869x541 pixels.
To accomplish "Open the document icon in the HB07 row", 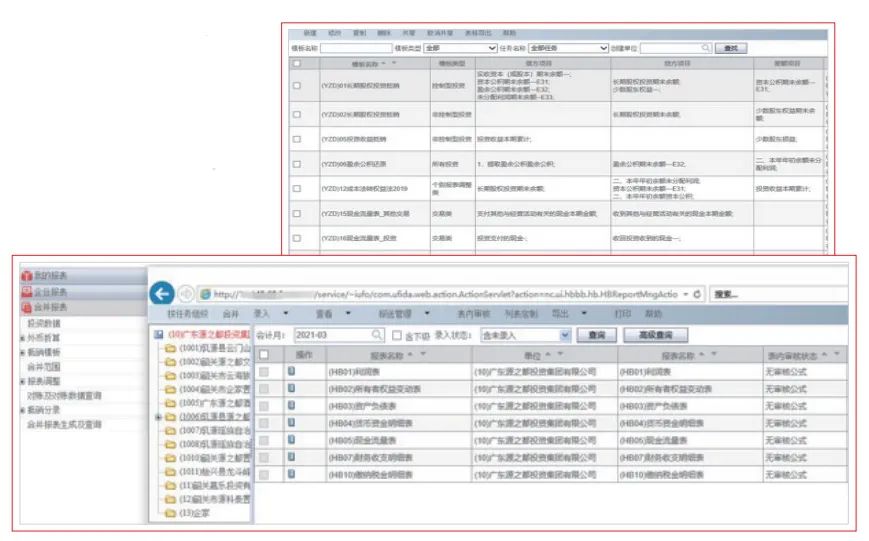I will 292,457.
